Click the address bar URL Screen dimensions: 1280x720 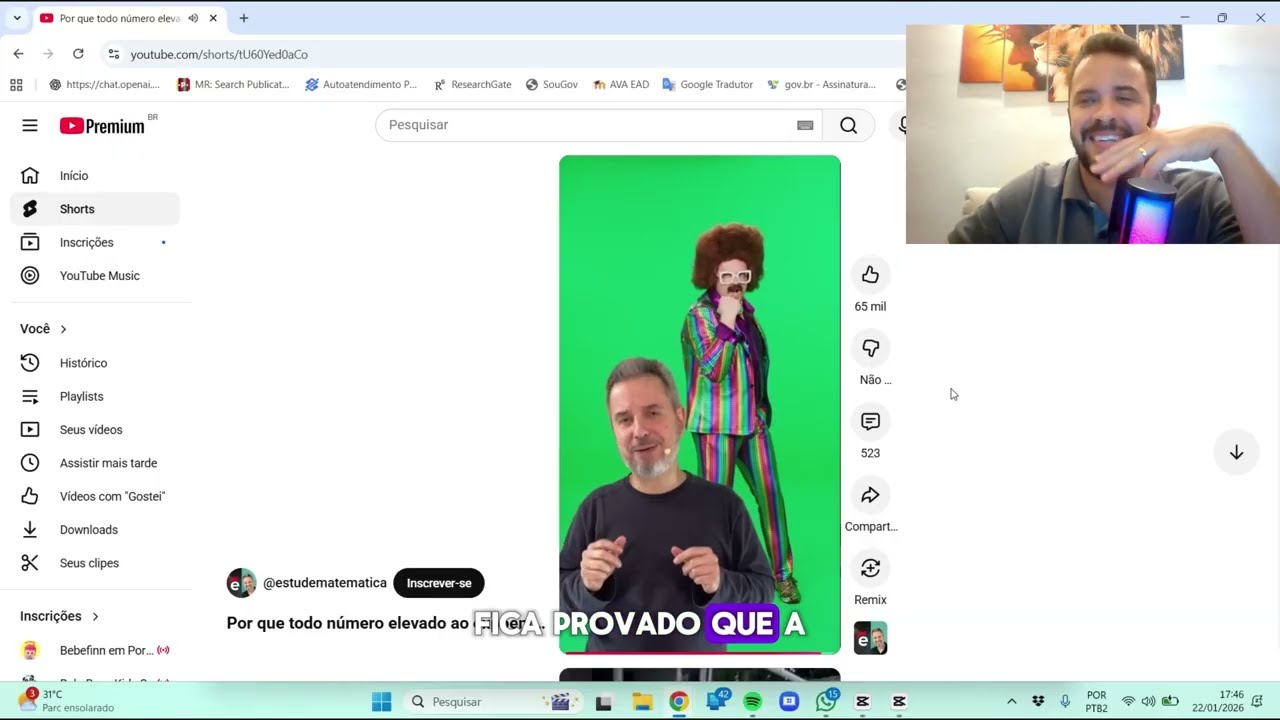219,54
